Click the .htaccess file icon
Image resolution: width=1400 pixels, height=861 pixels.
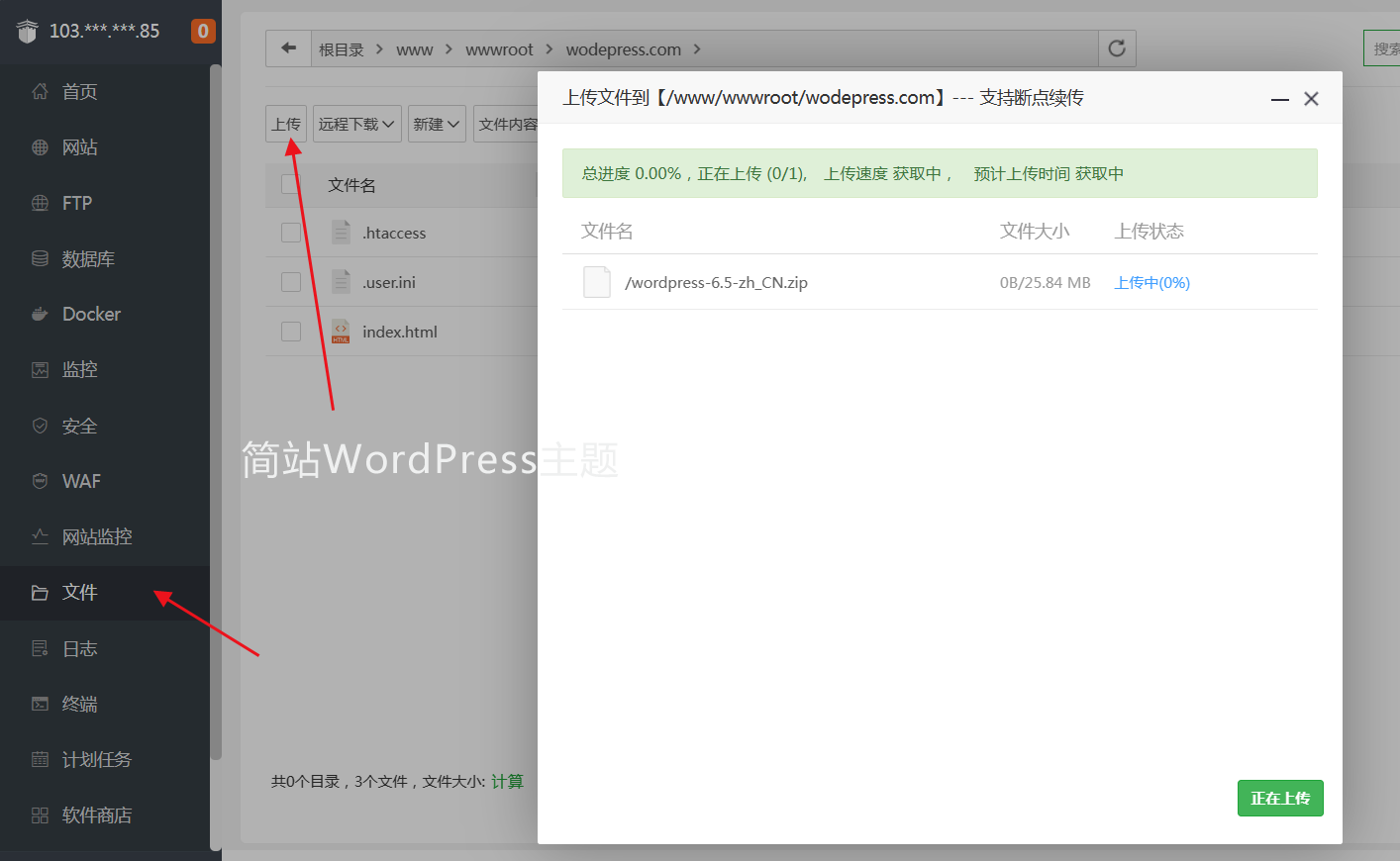[x=341, y=232]
